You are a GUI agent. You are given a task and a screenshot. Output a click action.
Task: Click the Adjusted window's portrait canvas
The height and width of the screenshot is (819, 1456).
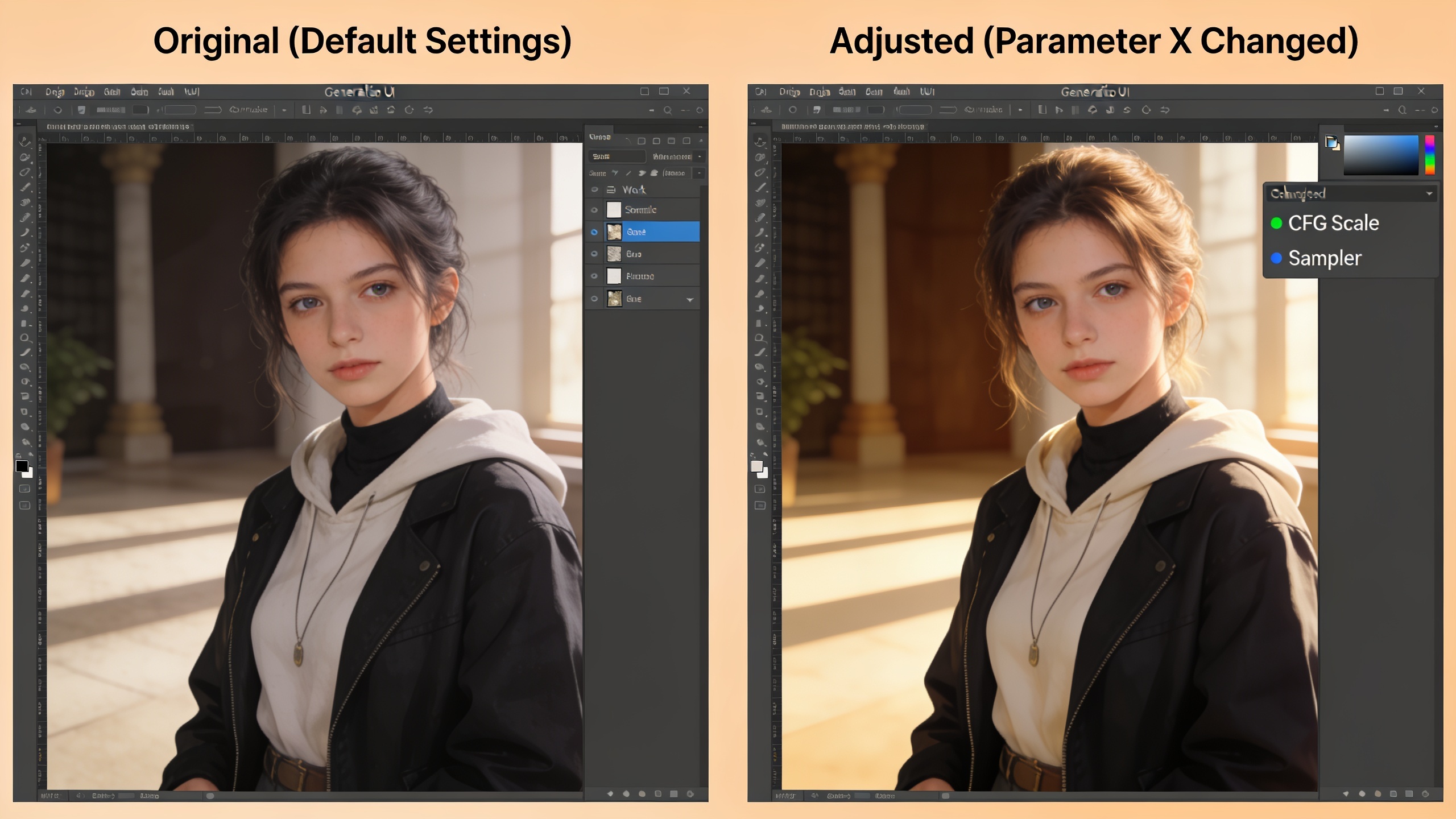[1049, 466]
